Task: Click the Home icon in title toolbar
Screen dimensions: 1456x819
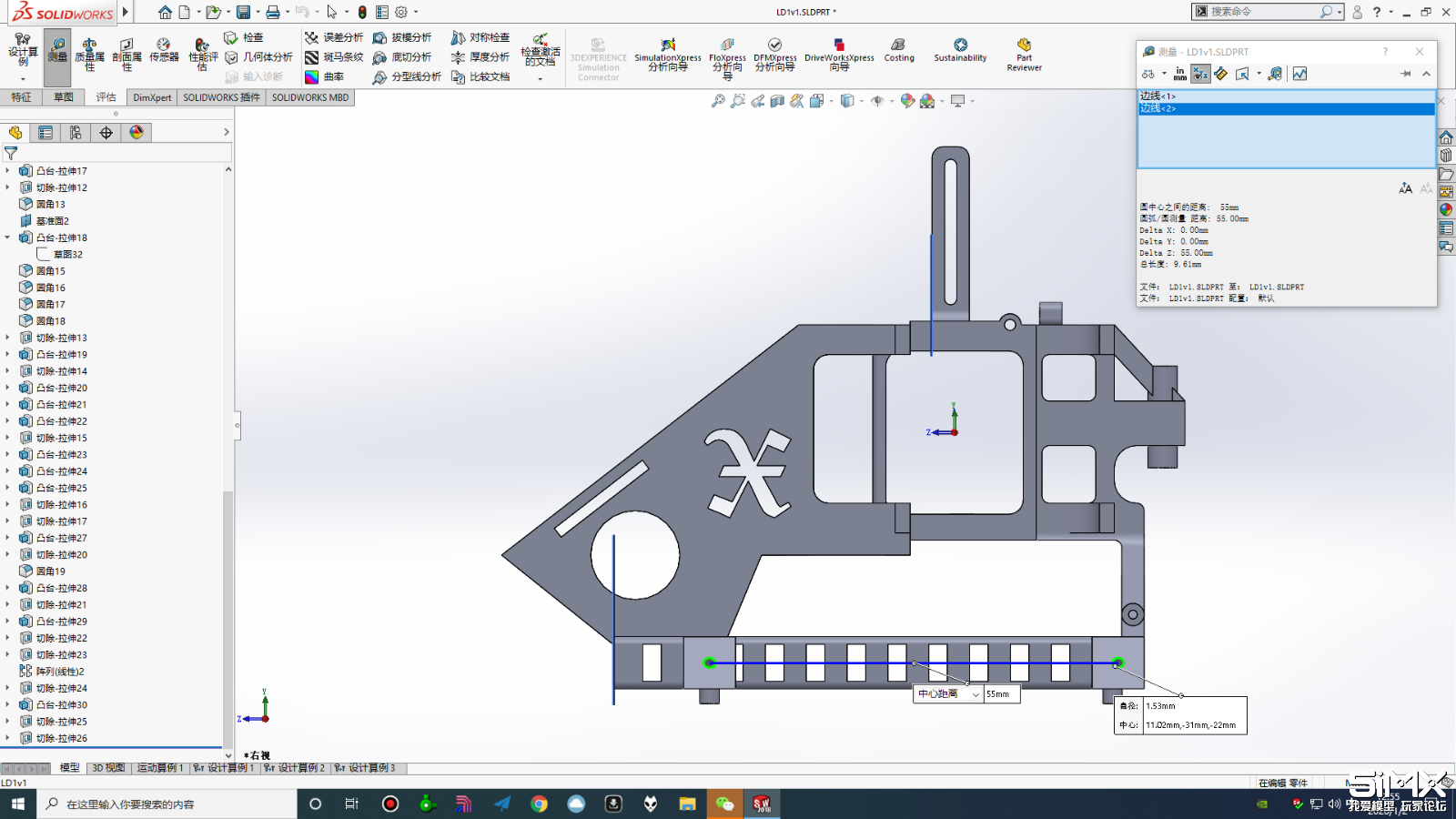Action: click(165, 12)
